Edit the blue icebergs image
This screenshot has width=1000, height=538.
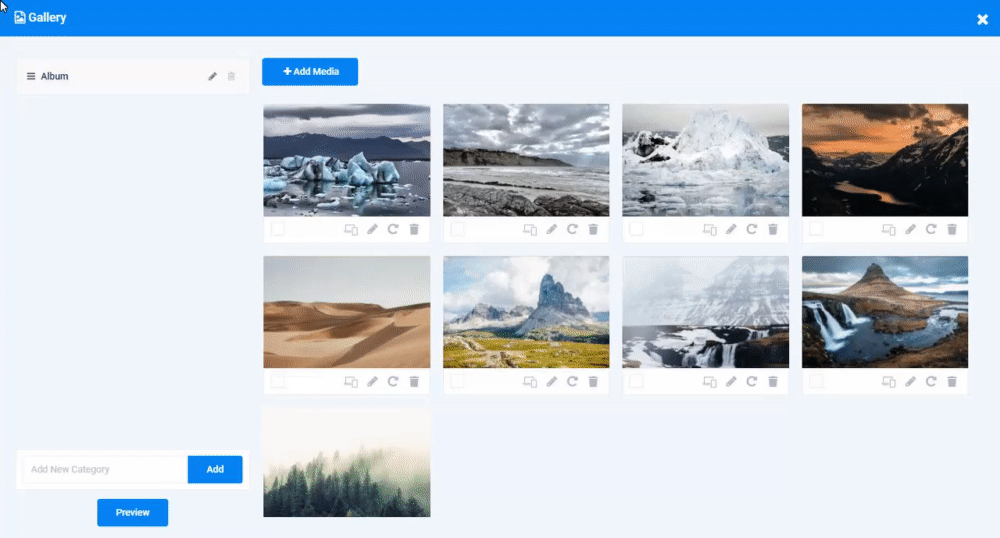pyautogui.click(x=372, y=229)
